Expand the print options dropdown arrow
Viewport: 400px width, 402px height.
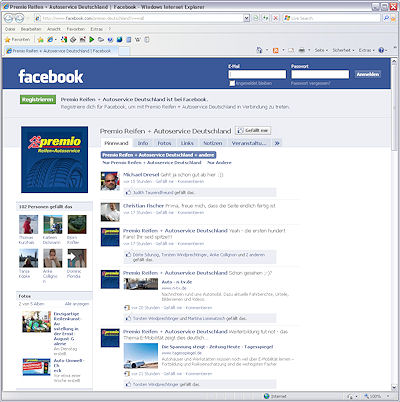[309, 50]
